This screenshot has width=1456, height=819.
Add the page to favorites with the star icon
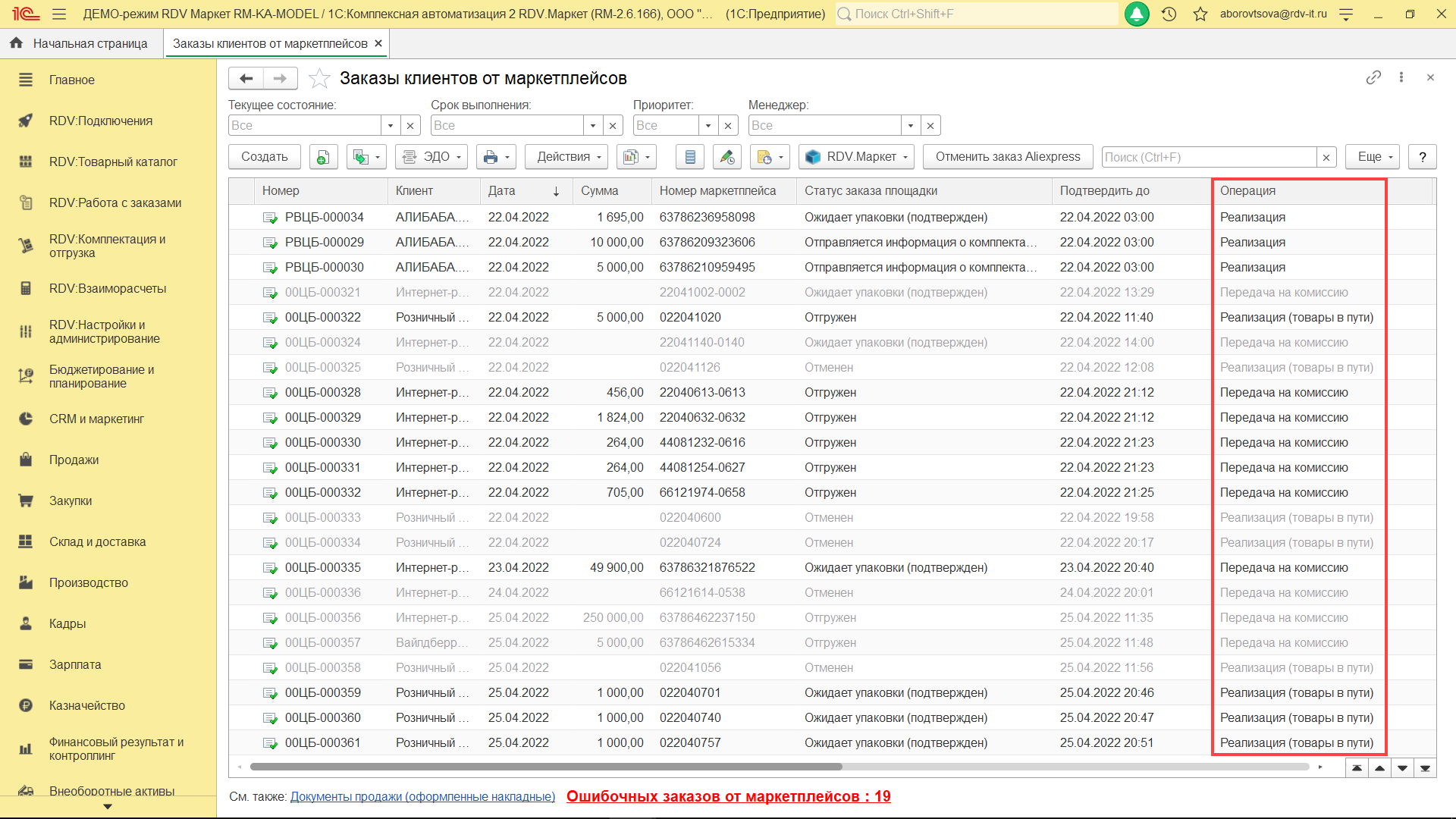320,78
